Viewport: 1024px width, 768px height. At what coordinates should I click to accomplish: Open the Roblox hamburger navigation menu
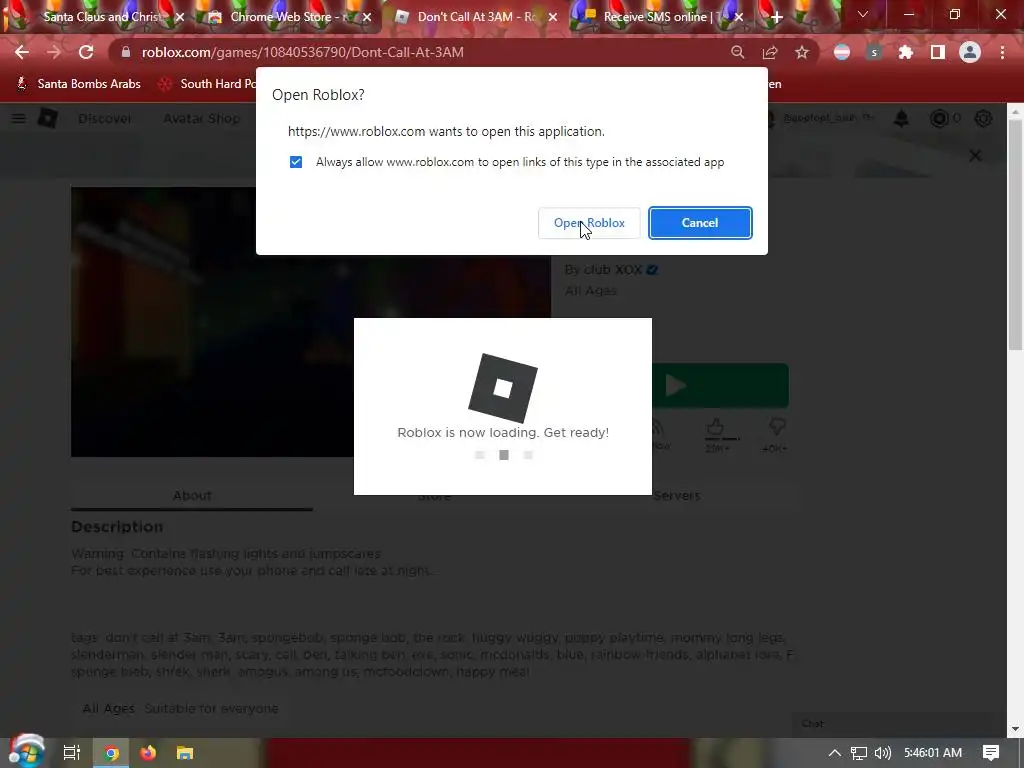click(x=18, y=118)
